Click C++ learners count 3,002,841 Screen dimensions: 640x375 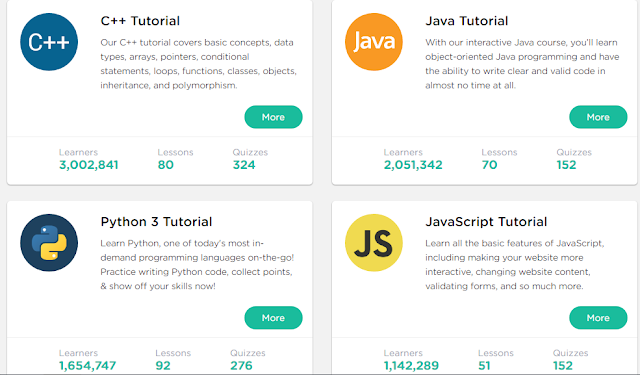coord(89,165)
